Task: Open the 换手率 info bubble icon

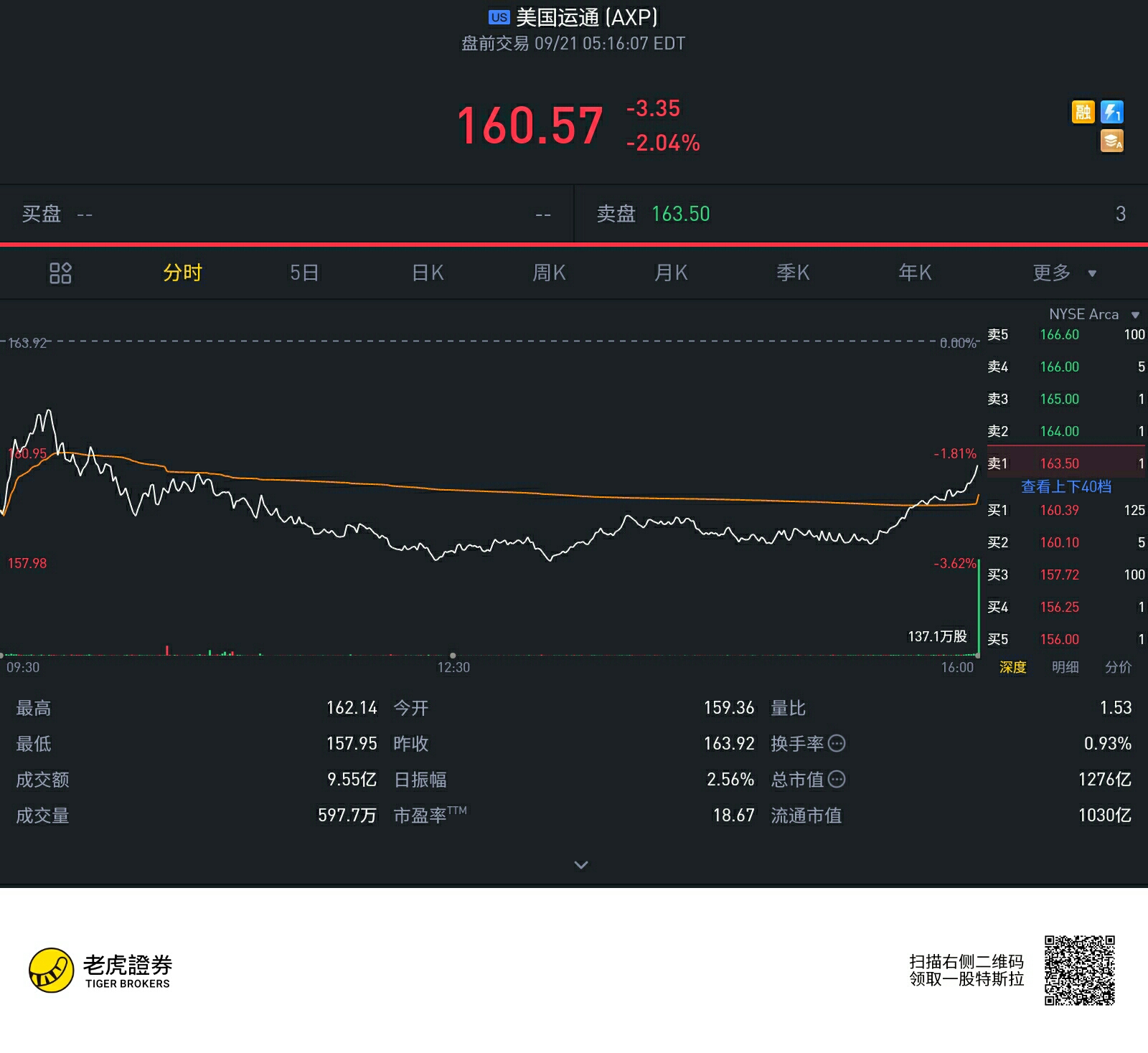Action: coord(837,743)
